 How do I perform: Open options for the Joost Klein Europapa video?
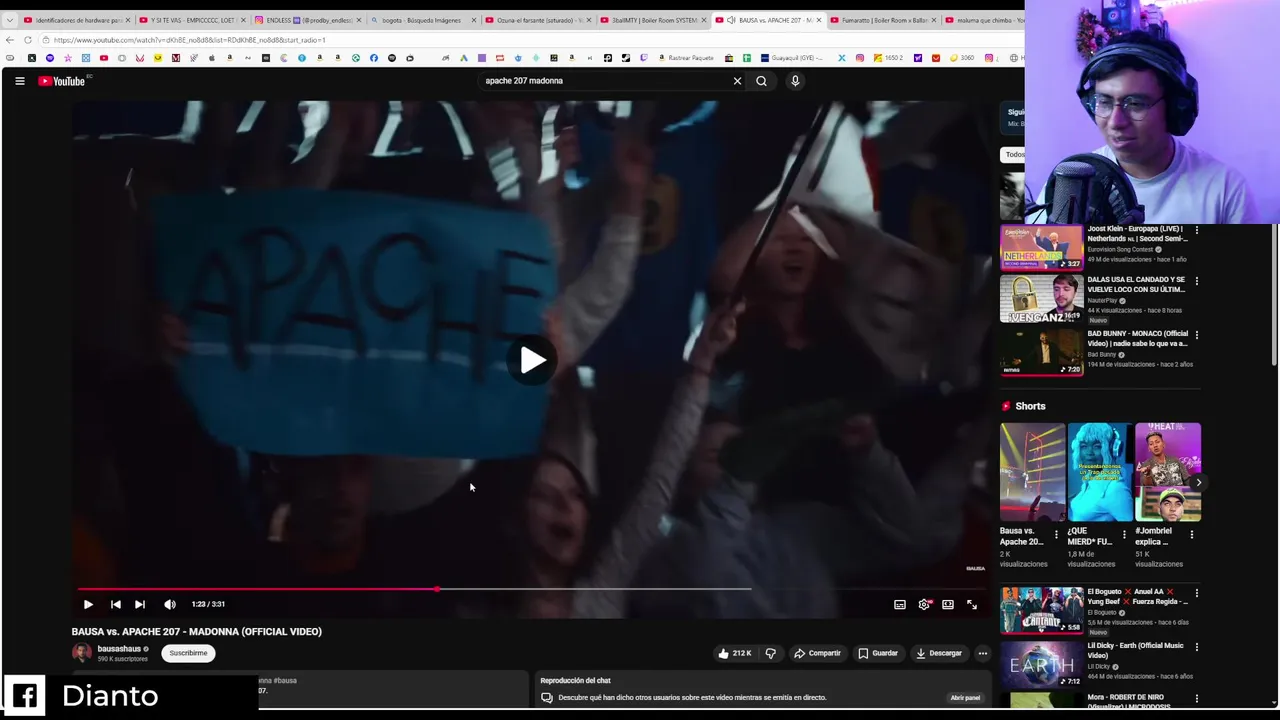(x=1196, y=230)
